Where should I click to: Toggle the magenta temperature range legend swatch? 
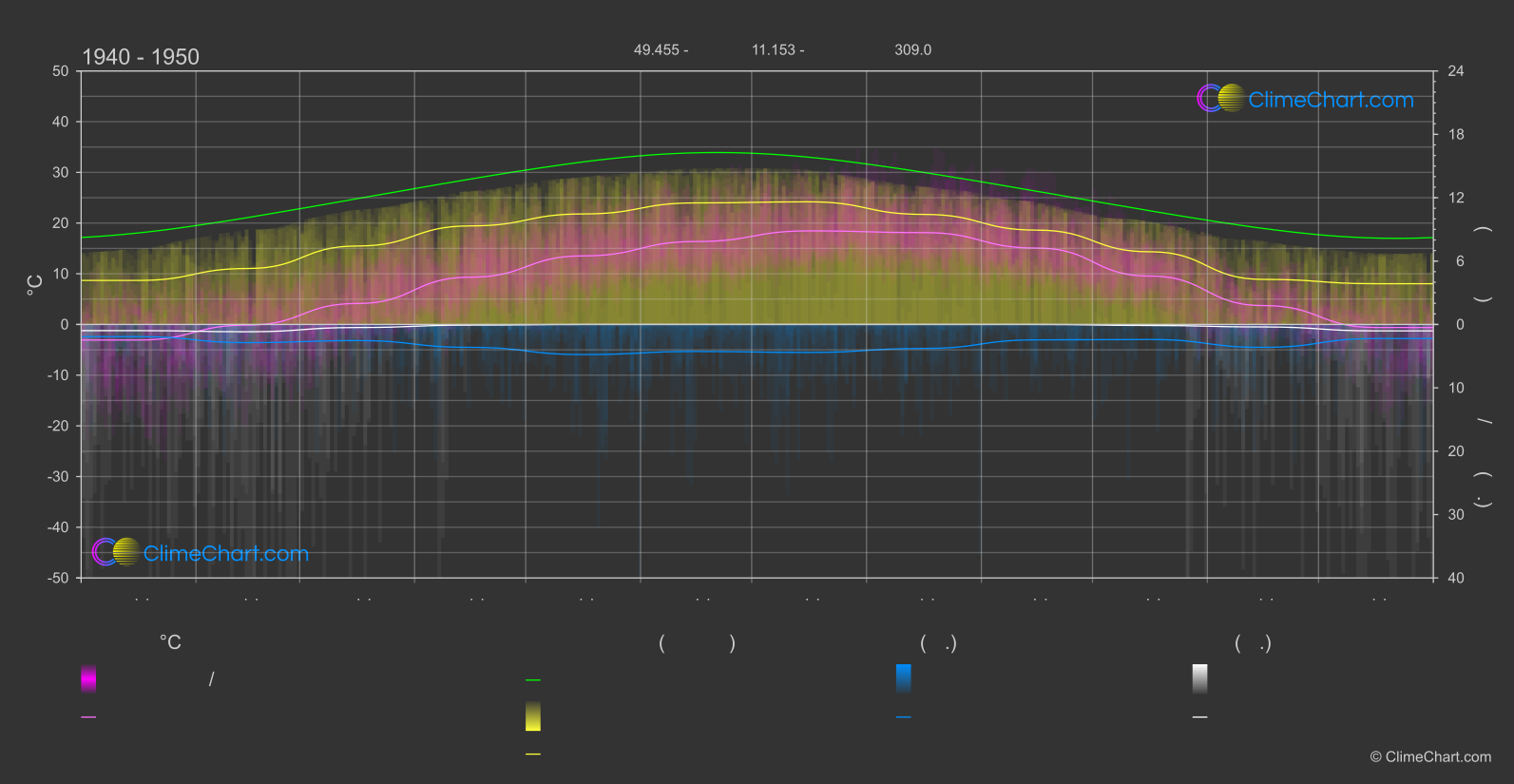point(88,679)
